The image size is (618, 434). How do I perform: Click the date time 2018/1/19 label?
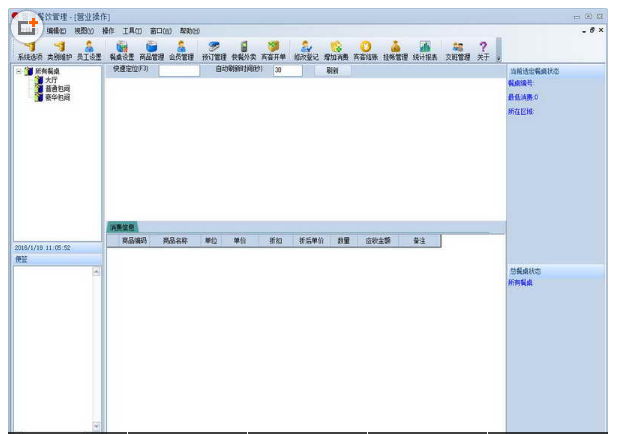click(x=43, y=248)
